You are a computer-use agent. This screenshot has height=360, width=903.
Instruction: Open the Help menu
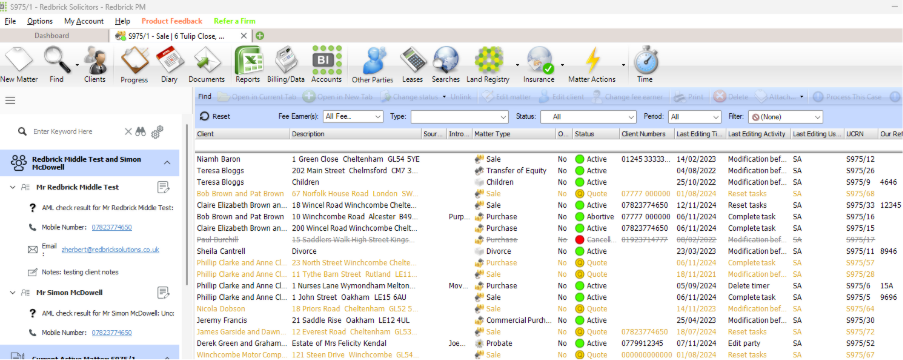[x=122, y=21]
